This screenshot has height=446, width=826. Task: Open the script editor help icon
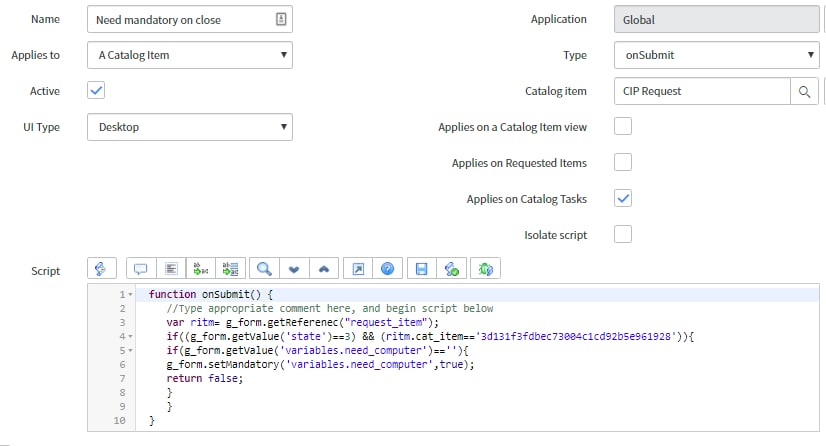[x=387, y=269]
